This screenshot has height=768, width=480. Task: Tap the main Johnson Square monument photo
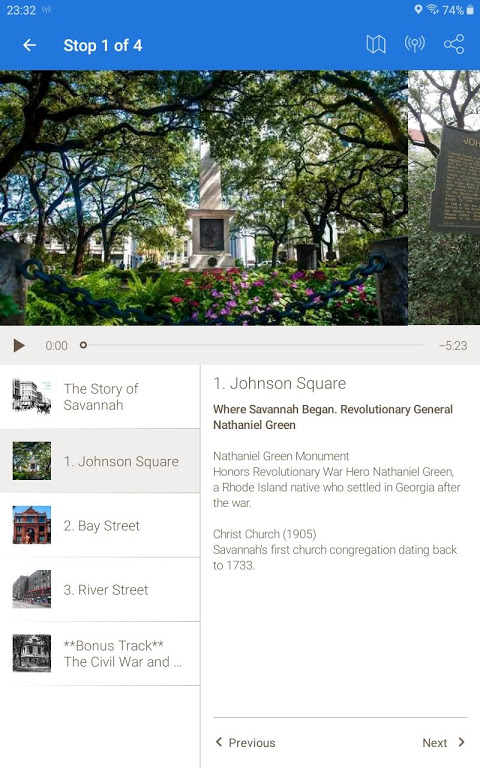[x=204, y=198]
